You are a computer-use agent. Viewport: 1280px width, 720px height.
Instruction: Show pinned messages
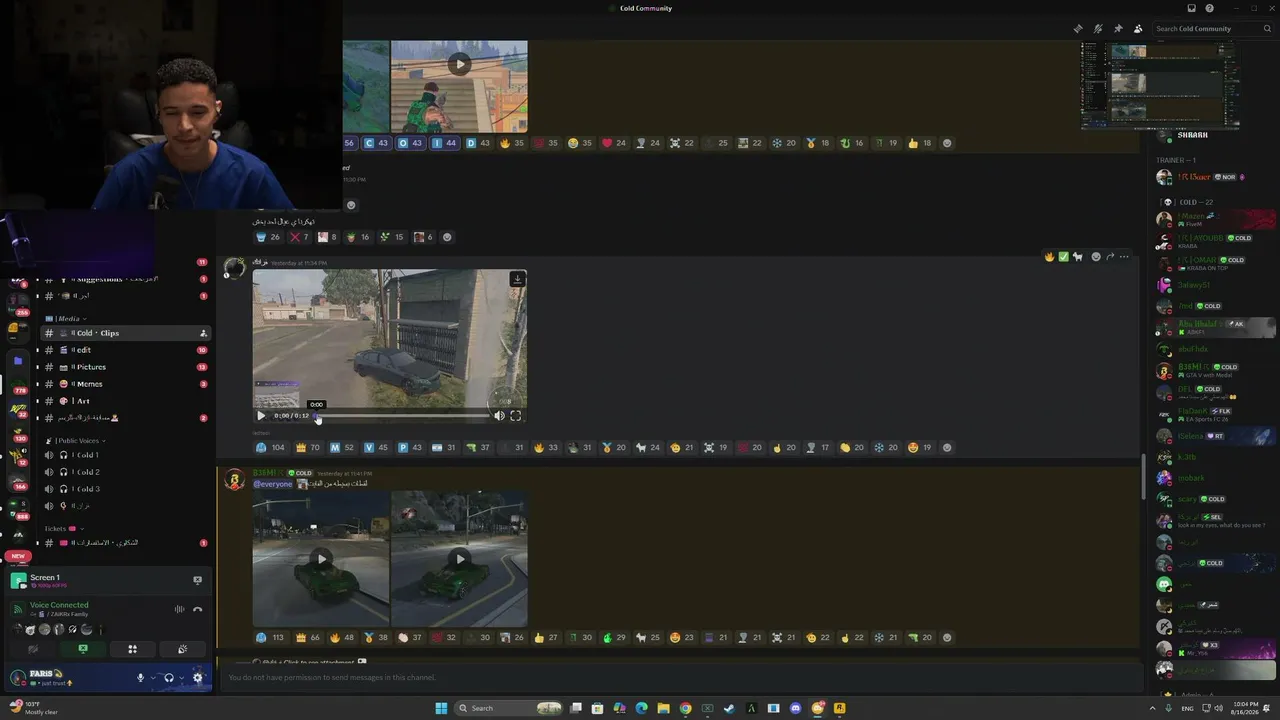pyautogui.click(x=1118, y=29)
